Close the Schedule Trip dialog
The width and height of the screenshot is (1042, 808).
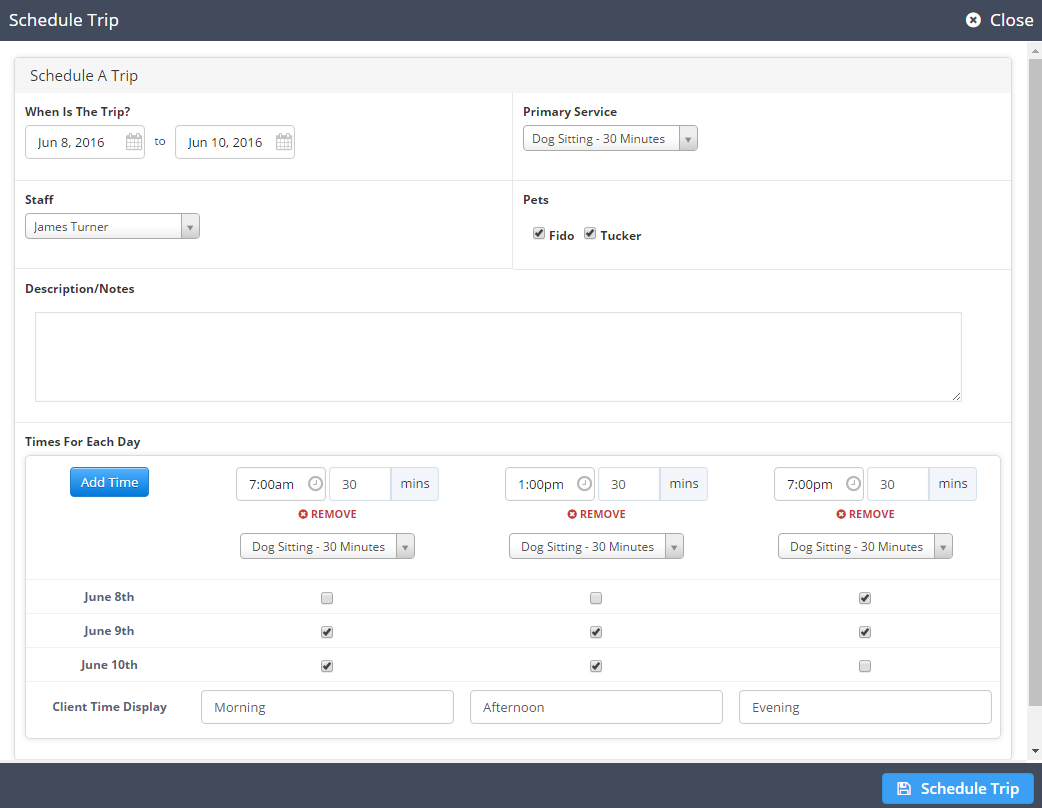click(999, 20)
